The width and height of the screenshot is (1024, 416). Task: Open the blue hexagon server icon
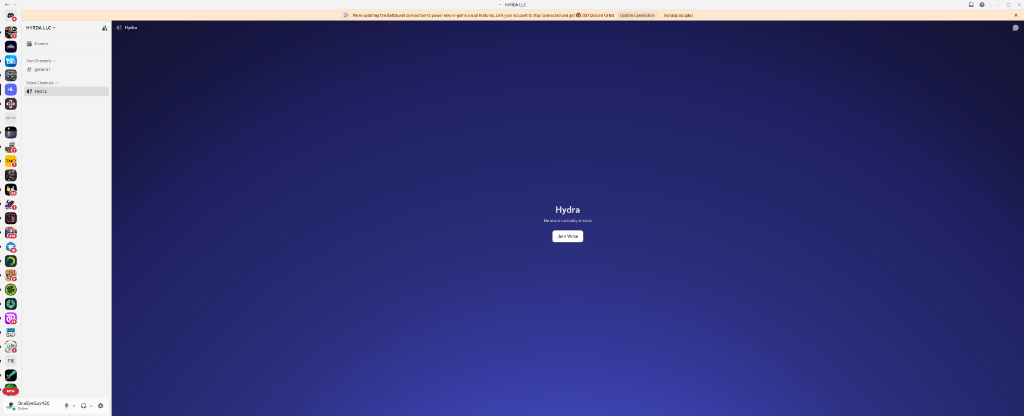pyautogui.click(x=10, y=247)
